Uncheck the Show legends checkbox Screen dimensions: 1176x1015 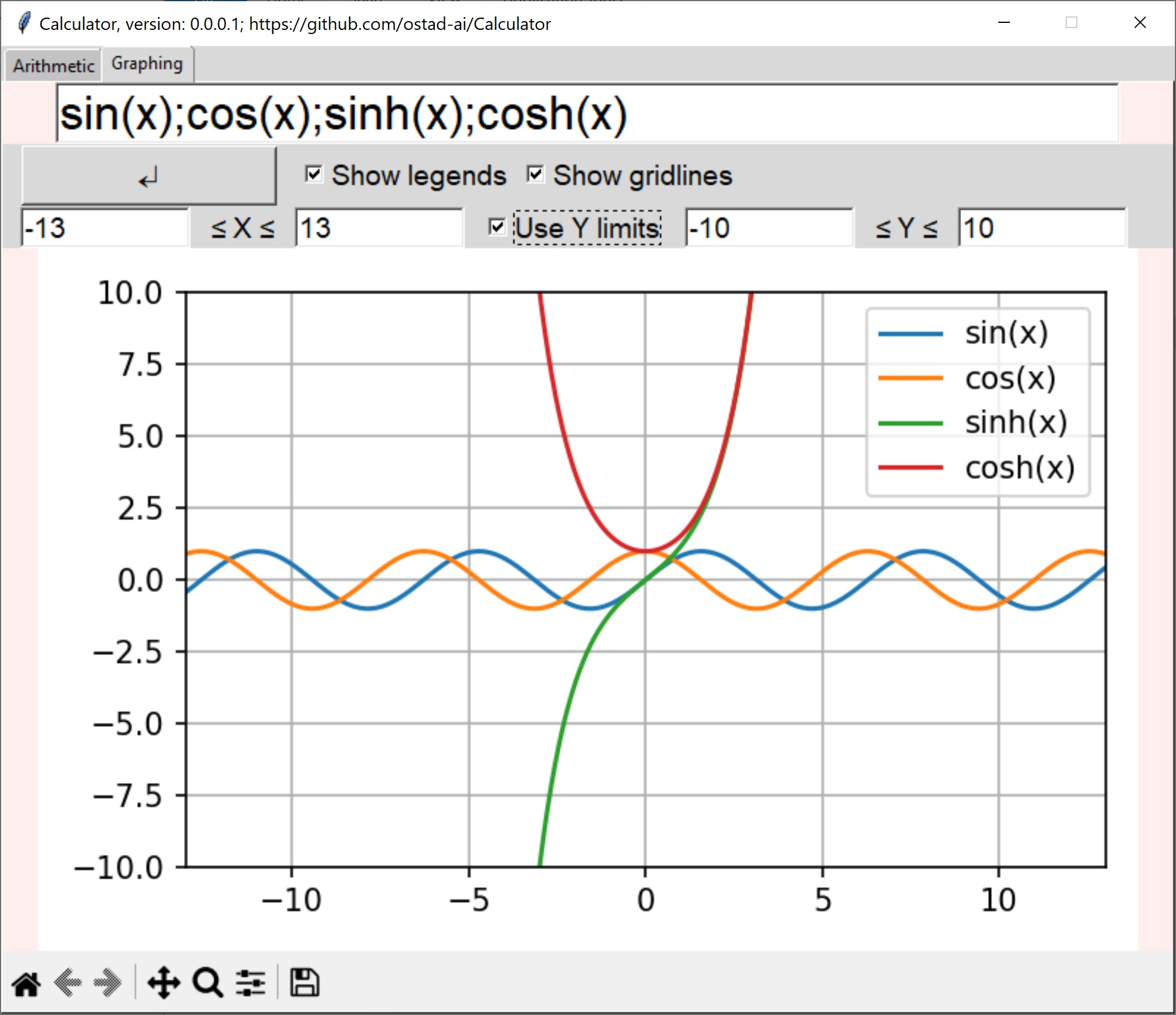pos(314,174)
